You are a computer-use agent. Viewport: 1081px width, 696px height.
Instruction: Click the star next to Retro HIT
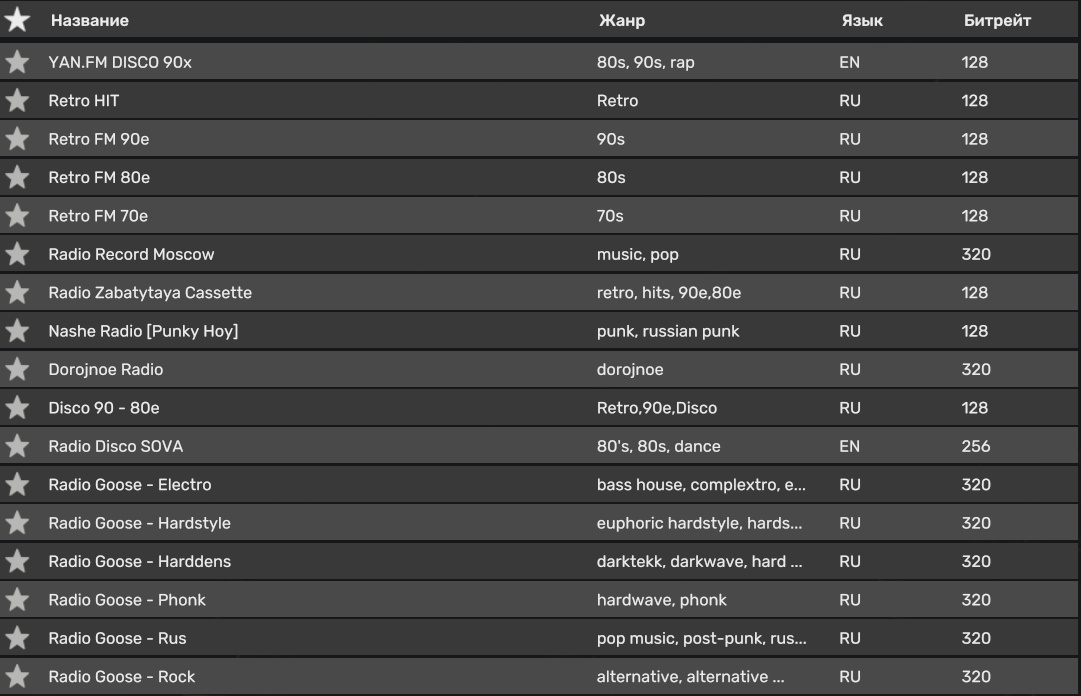click(x=17, y=100)
